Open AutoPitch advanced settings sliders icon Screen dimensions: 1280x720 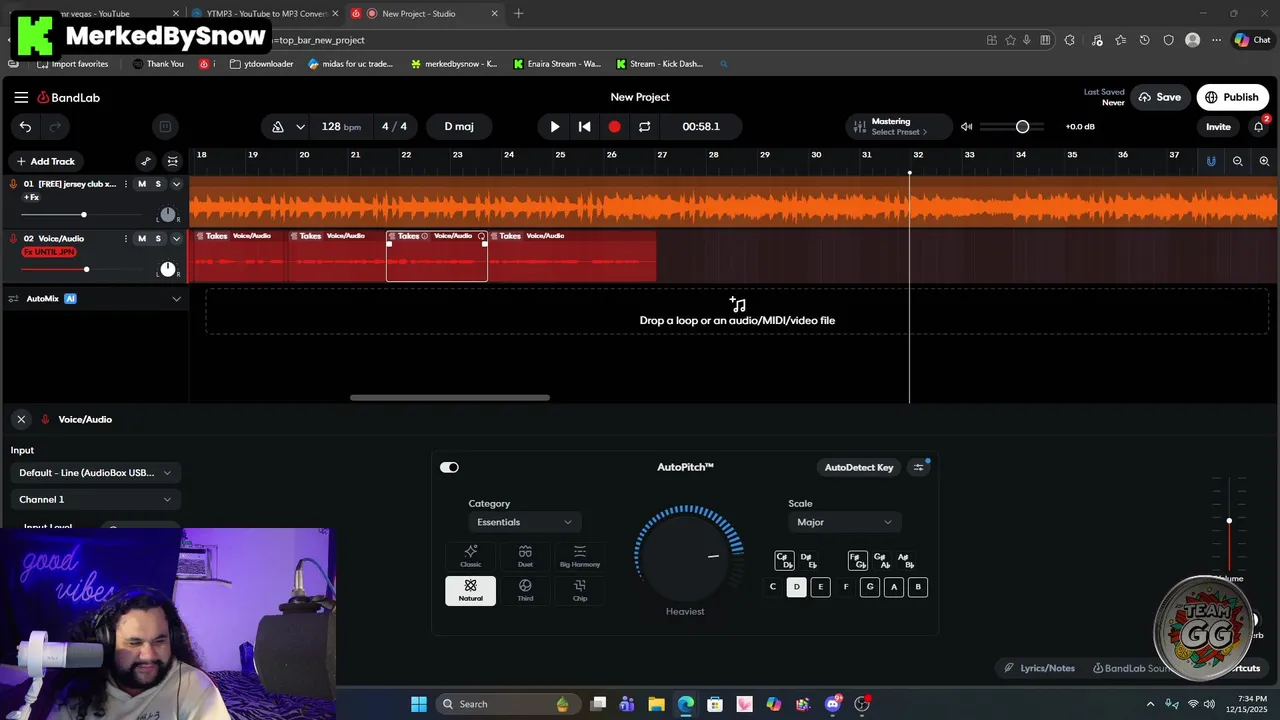point(918,467)
